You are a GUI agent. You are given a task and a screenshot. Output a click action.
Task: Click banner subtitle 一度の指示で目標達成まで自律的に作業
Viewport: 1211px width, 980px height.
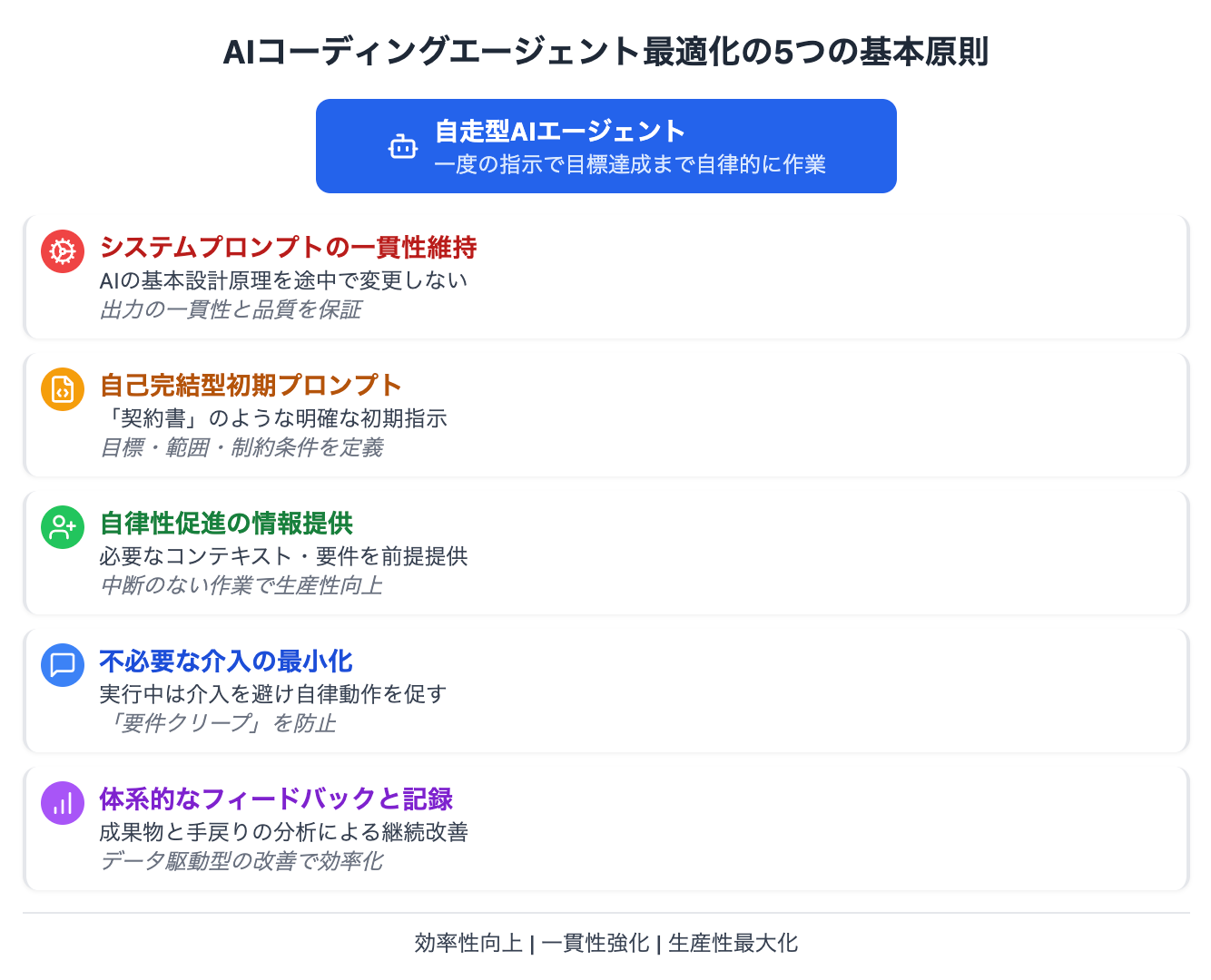pos(630,164)
